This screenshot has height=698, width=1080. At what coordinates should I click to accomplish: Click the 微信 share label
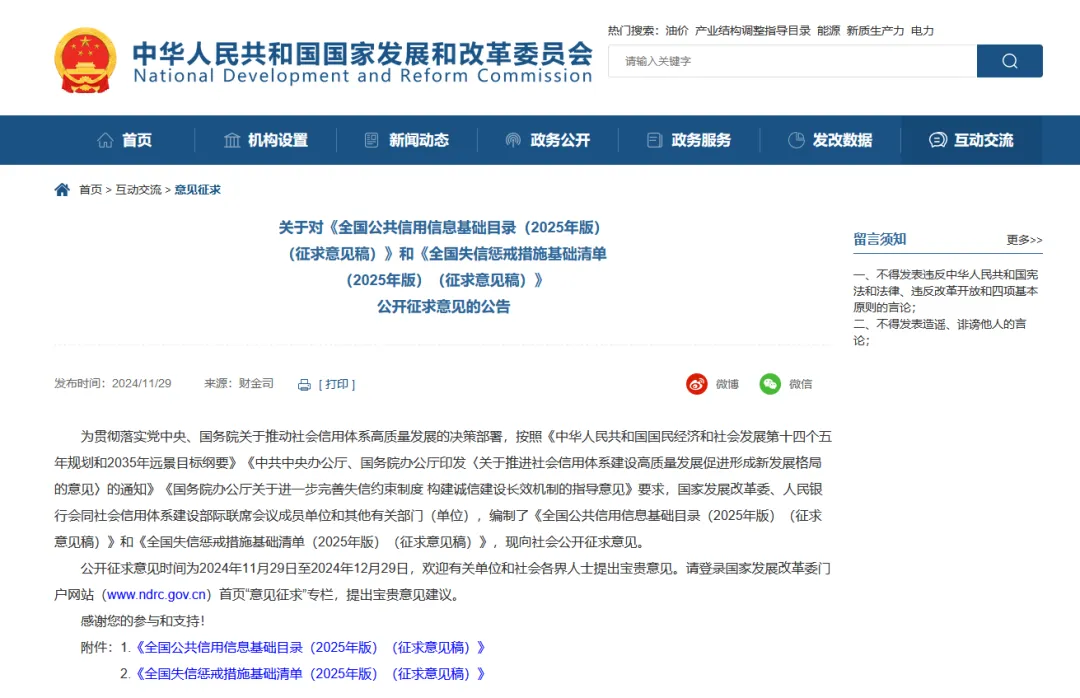coord(800,384)
